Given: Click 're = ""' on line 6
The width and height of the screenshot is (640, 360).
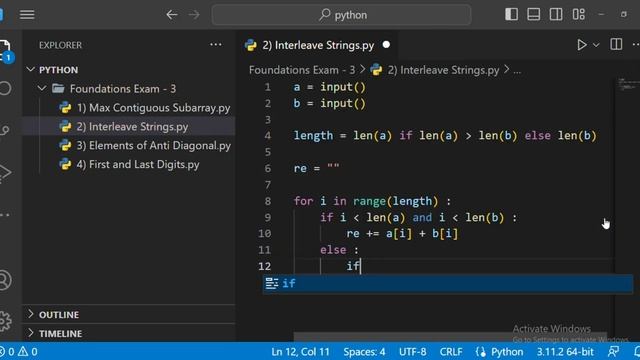Looking at the screenshot, I should pyautogui.click(x=317, y=168).
